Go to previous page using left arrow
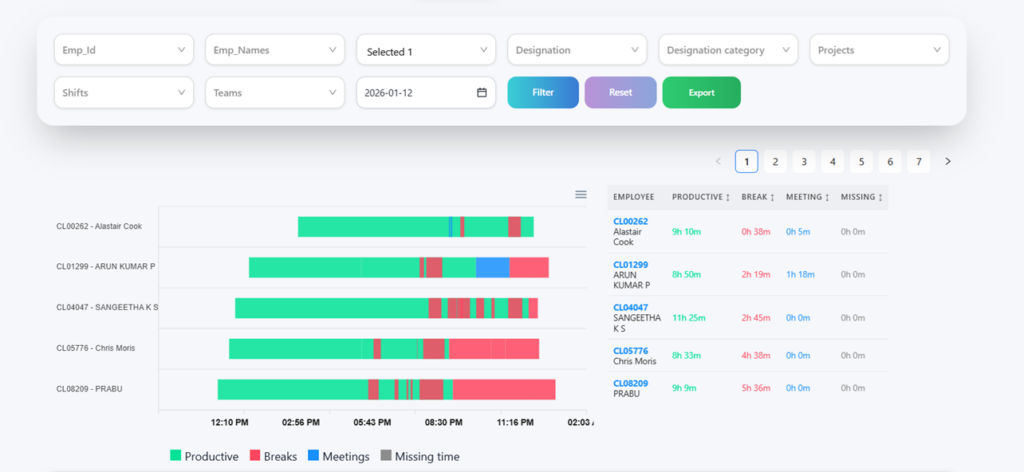 point(718,161)
